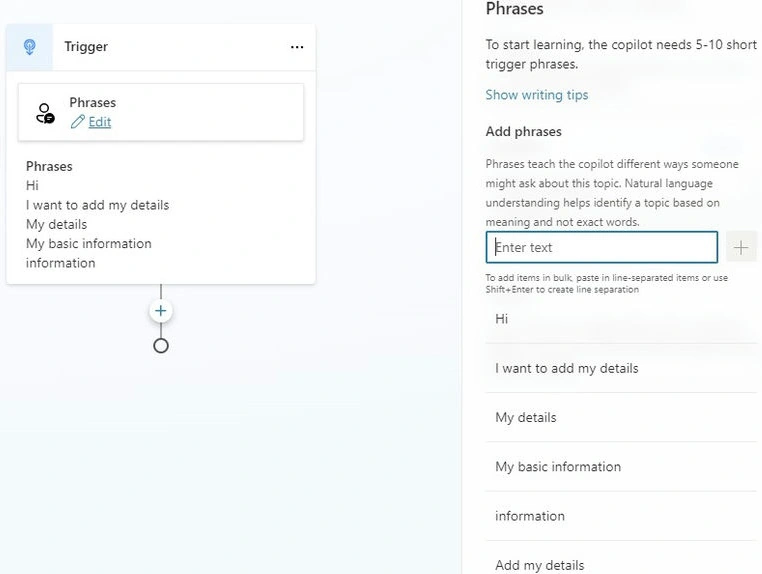Click the 'My basic information' text in Trigger node
The image size is (762, 574).
point(89,244)
